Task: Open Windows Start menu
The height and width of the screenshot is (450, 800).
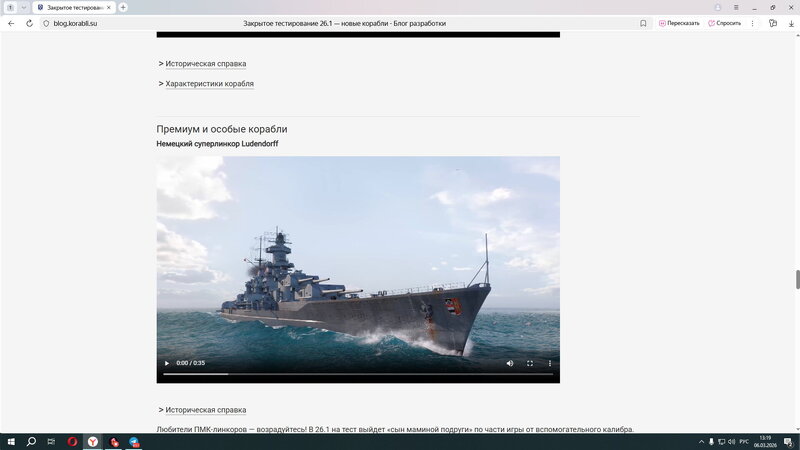Action: pos(9,441)
